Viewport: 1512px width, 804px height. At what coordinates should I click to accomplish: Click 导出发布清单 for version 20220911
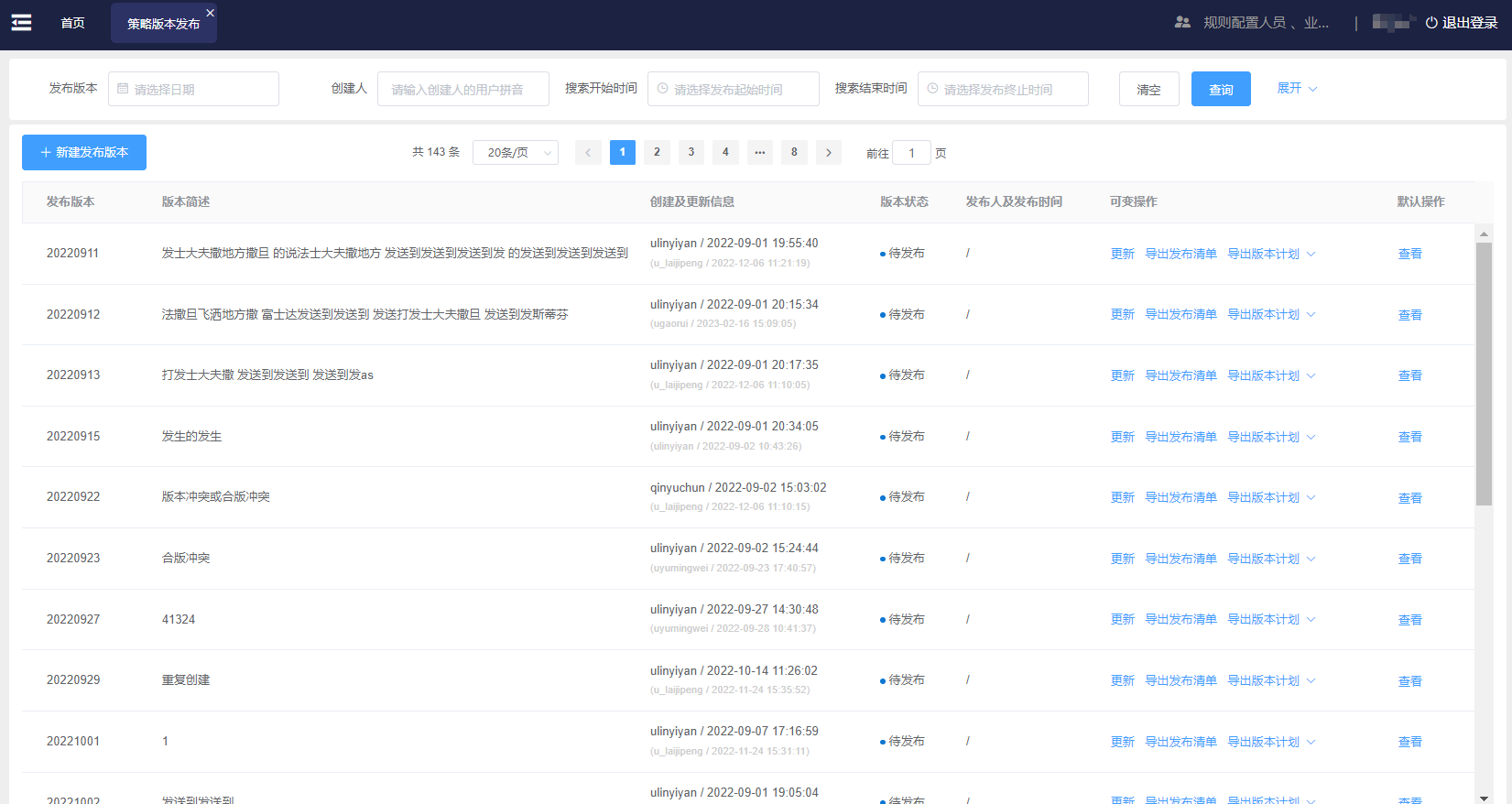pyautogui.click(x=1180, y=254)
